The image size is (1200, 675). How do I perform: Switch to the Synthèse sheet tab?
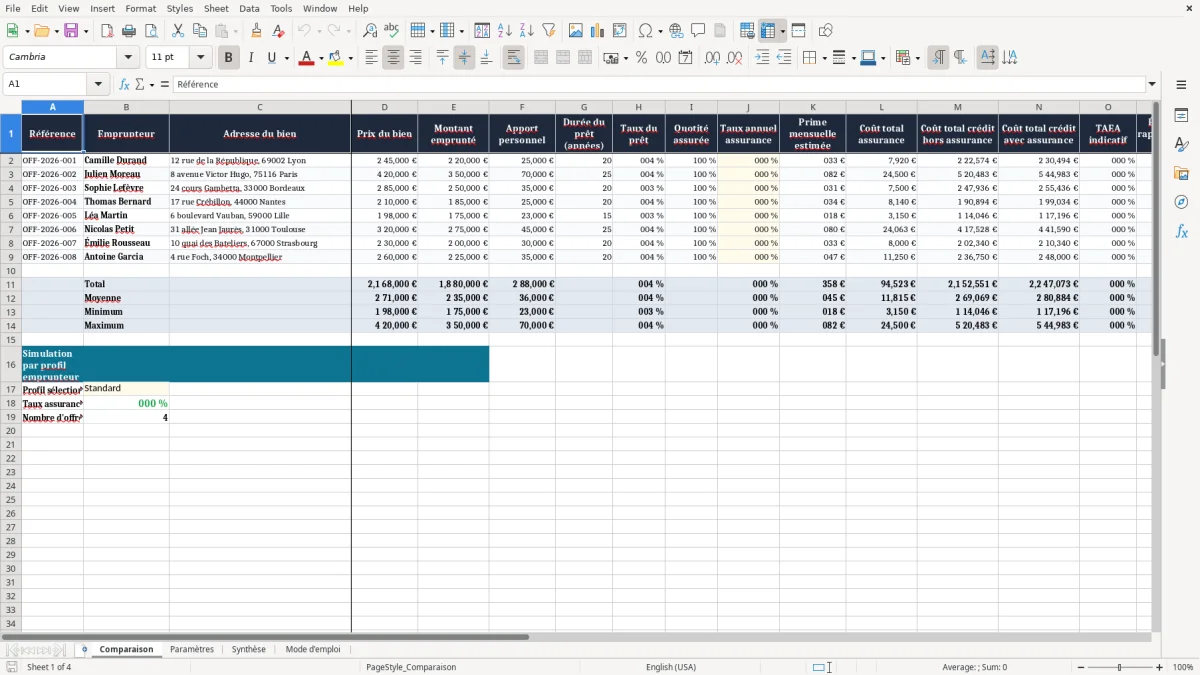pyautogui.click(x=249, y=649)
